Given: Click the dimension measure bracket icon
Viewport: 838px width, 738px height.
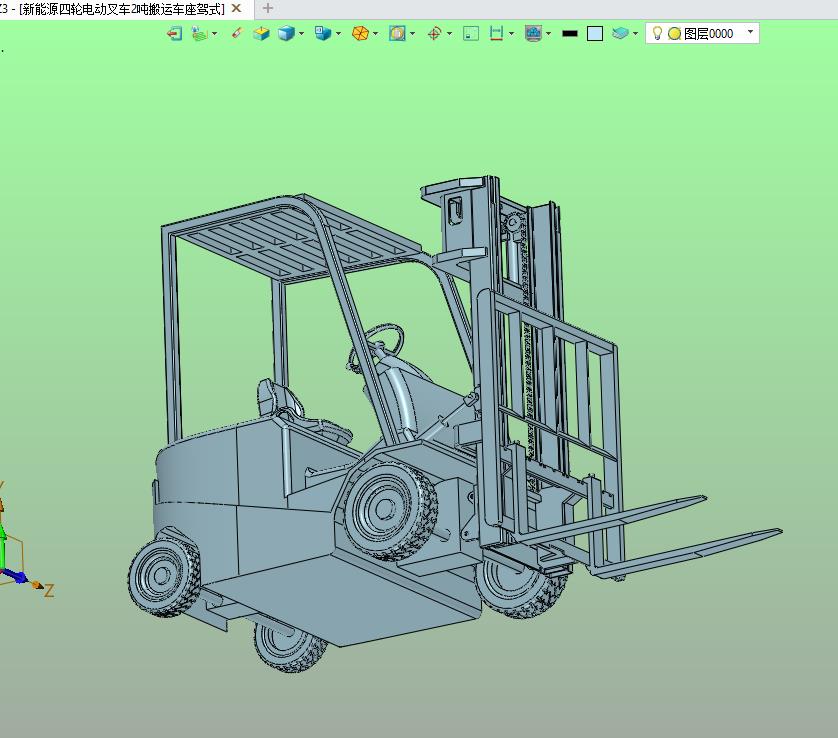Looking at the screenshot, I should click(496, 34).
